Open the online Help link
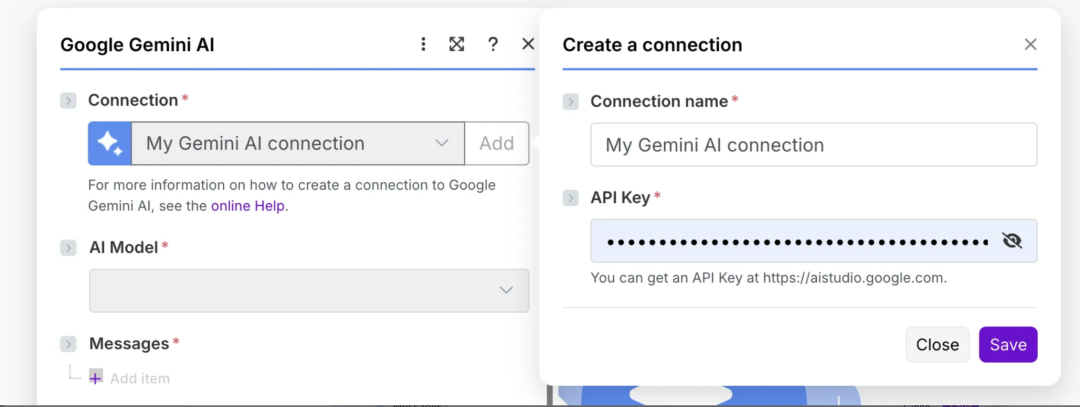The width and height of the screenshot is (1080, 407). (248, 206)
